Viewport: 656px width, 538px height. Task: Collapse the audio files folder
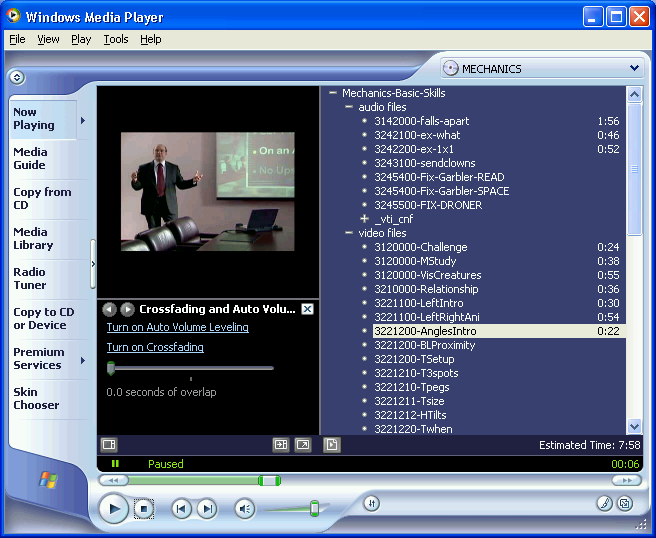(x=348, y=107)
